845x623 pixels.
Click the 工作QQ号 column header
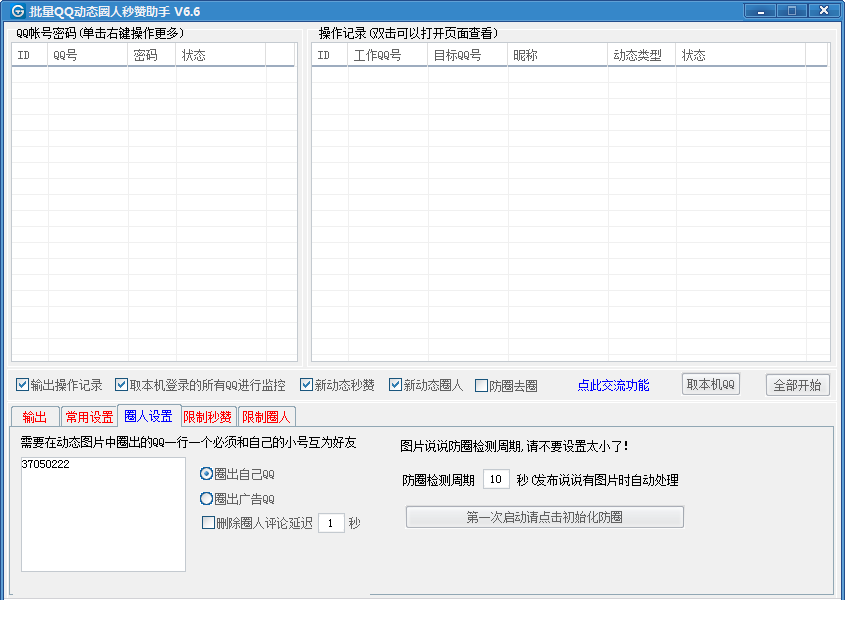pos(387,55)
